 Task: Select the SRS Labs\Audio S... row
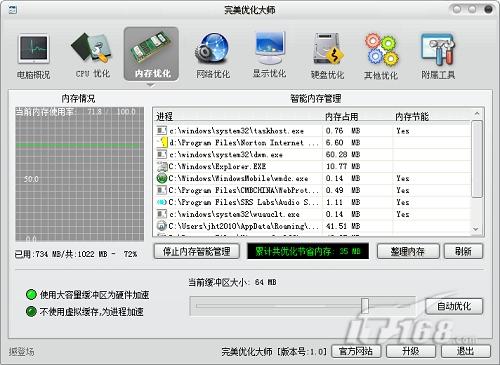pos(313,202)
